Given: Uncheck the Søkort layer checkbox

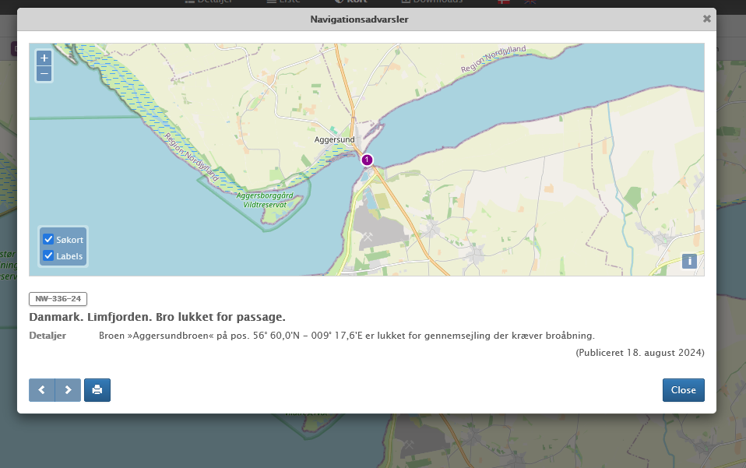Looking at the screenshot, I should coord(48,239).
